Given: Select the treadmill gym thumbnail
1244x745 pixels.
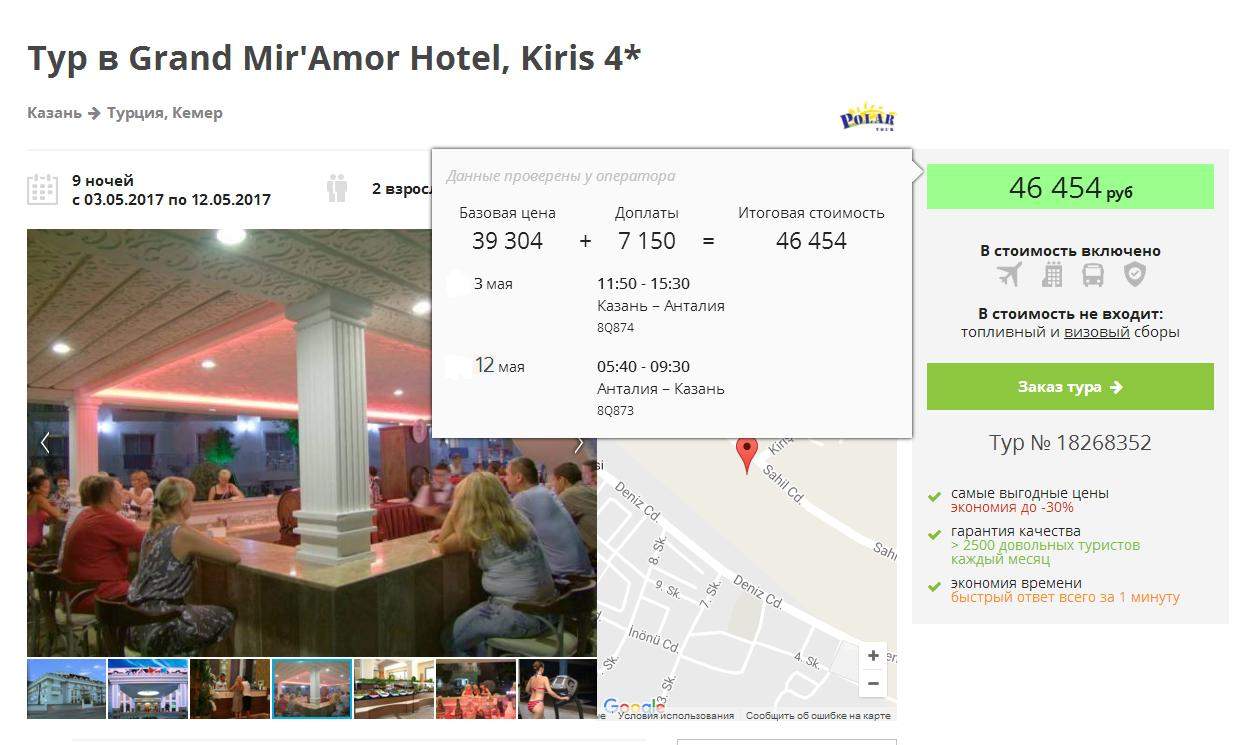Looking at the screenshot, I should coord(557,688).
